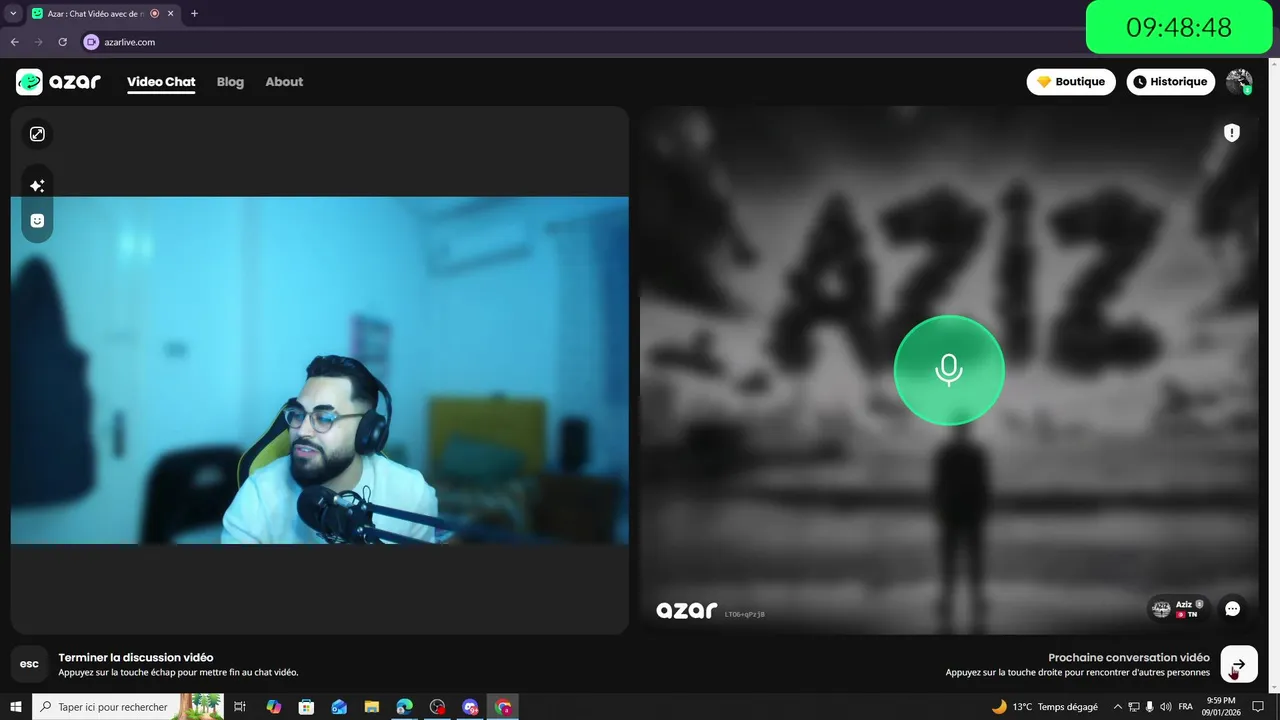1280x720 pixels.
Task: Click the microphone tray icon
Action: [x=1150, y=707]
